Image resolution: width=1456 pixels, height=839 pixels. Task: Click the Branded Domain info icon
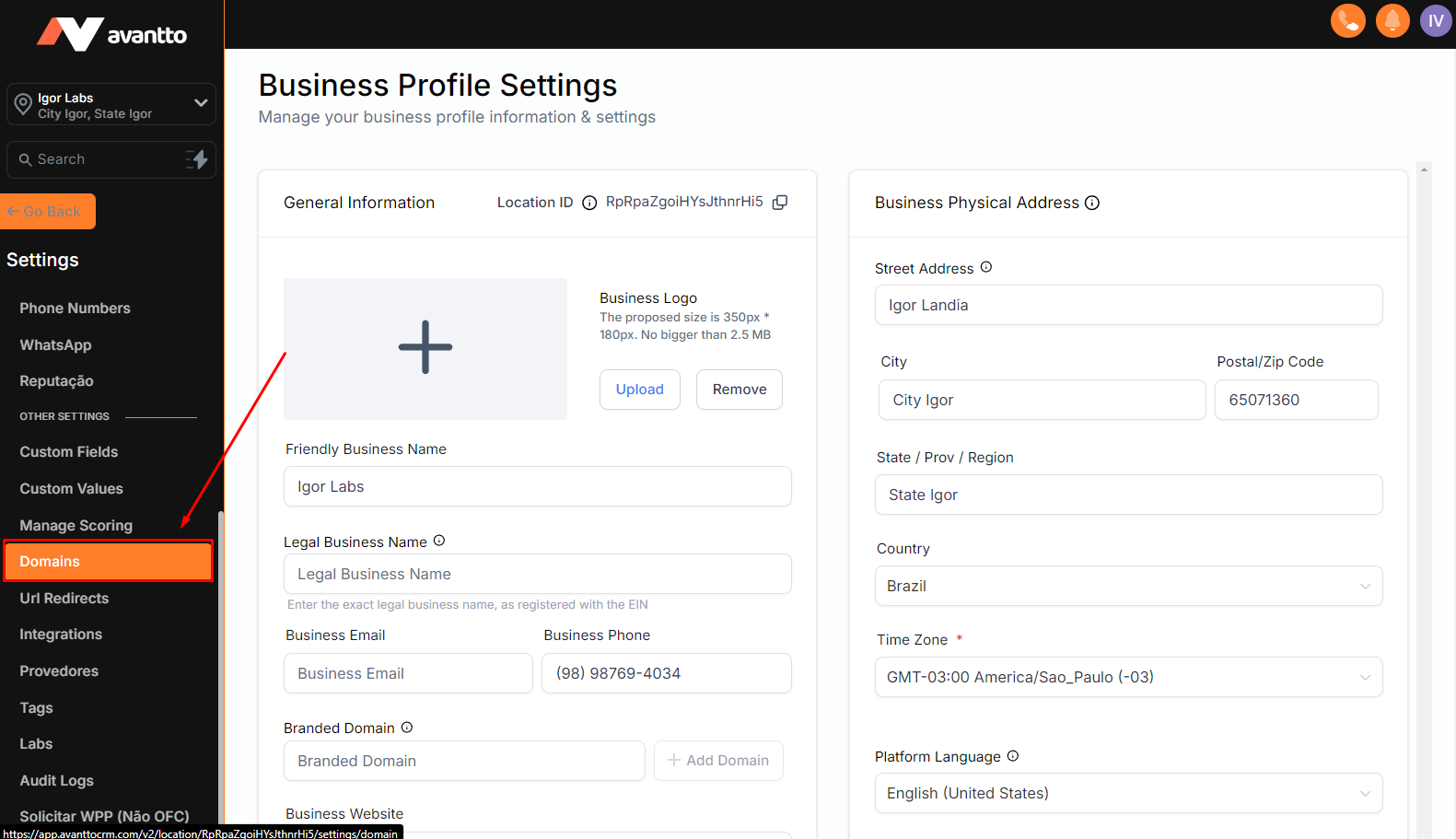pyautogui.click(x=407, y=728)
